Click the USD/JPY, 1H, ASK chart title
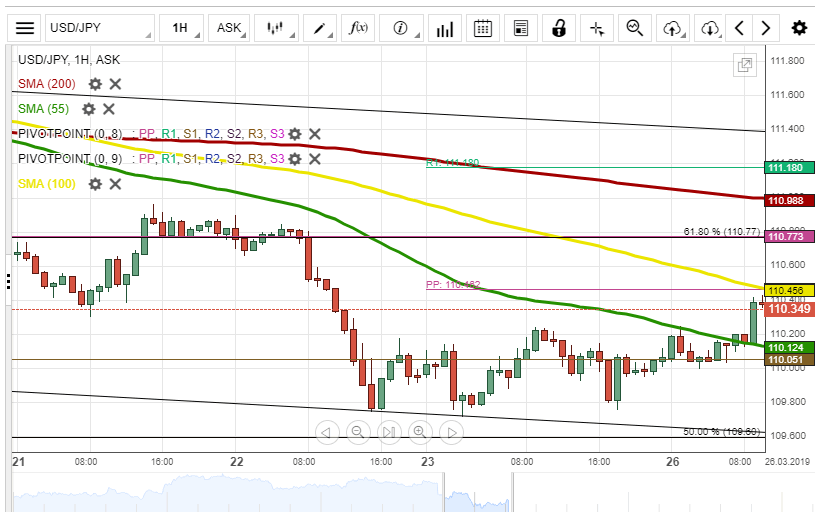816x530 pixels. point(69,60)
